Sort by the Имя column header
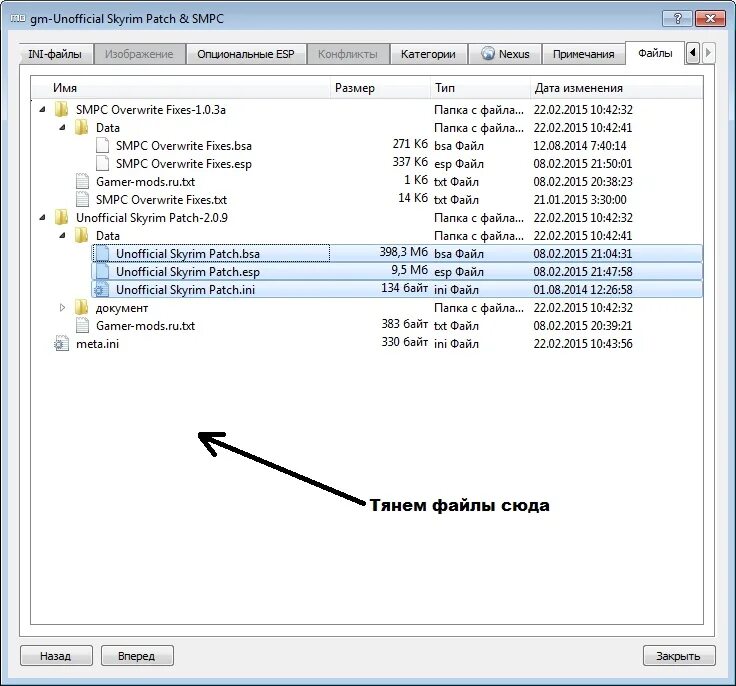Screen dimensions: 736x686 point(181,88)
